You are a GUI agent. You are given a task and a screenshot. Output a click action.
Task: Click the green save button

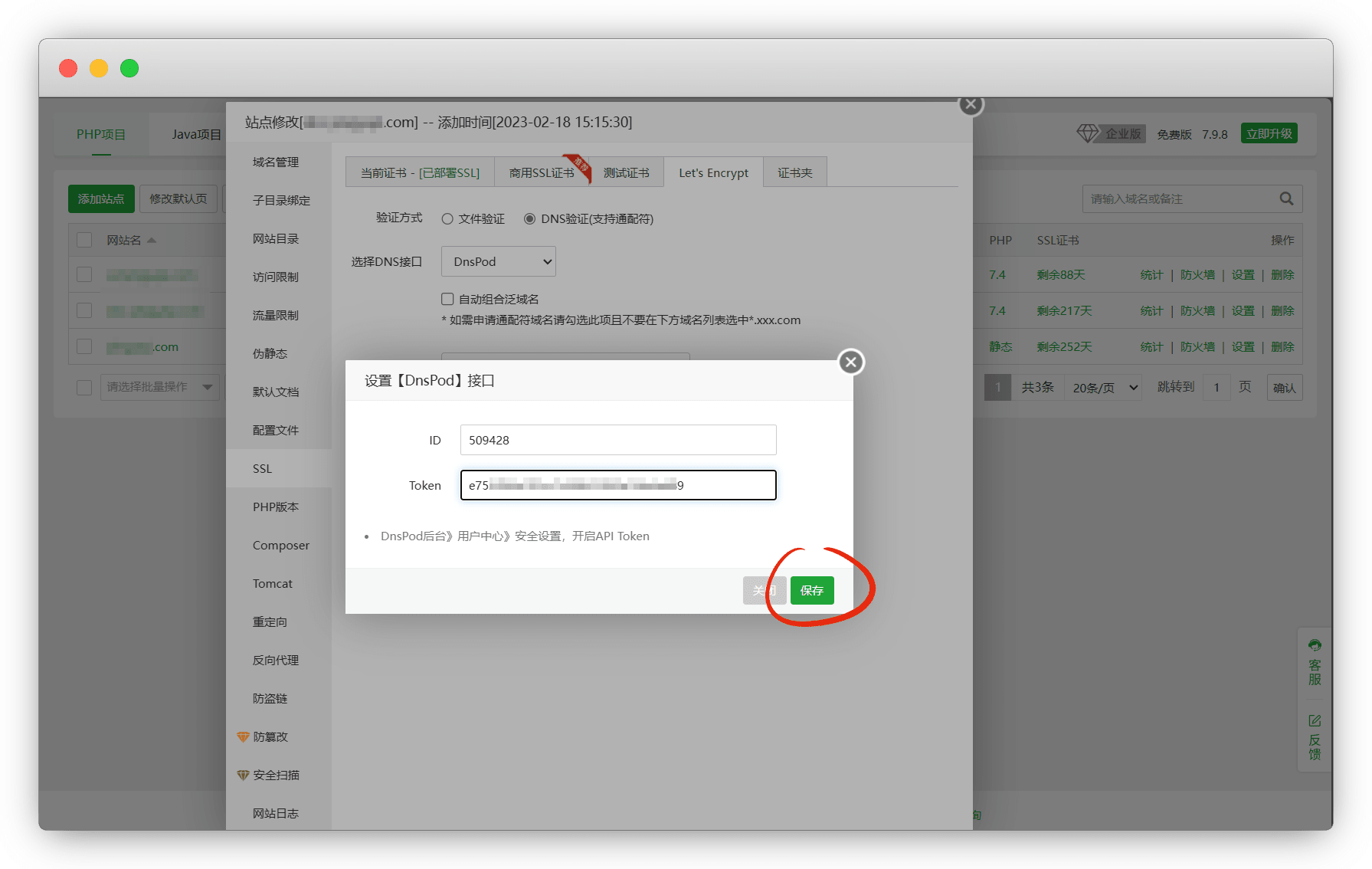tap(811, 590)
